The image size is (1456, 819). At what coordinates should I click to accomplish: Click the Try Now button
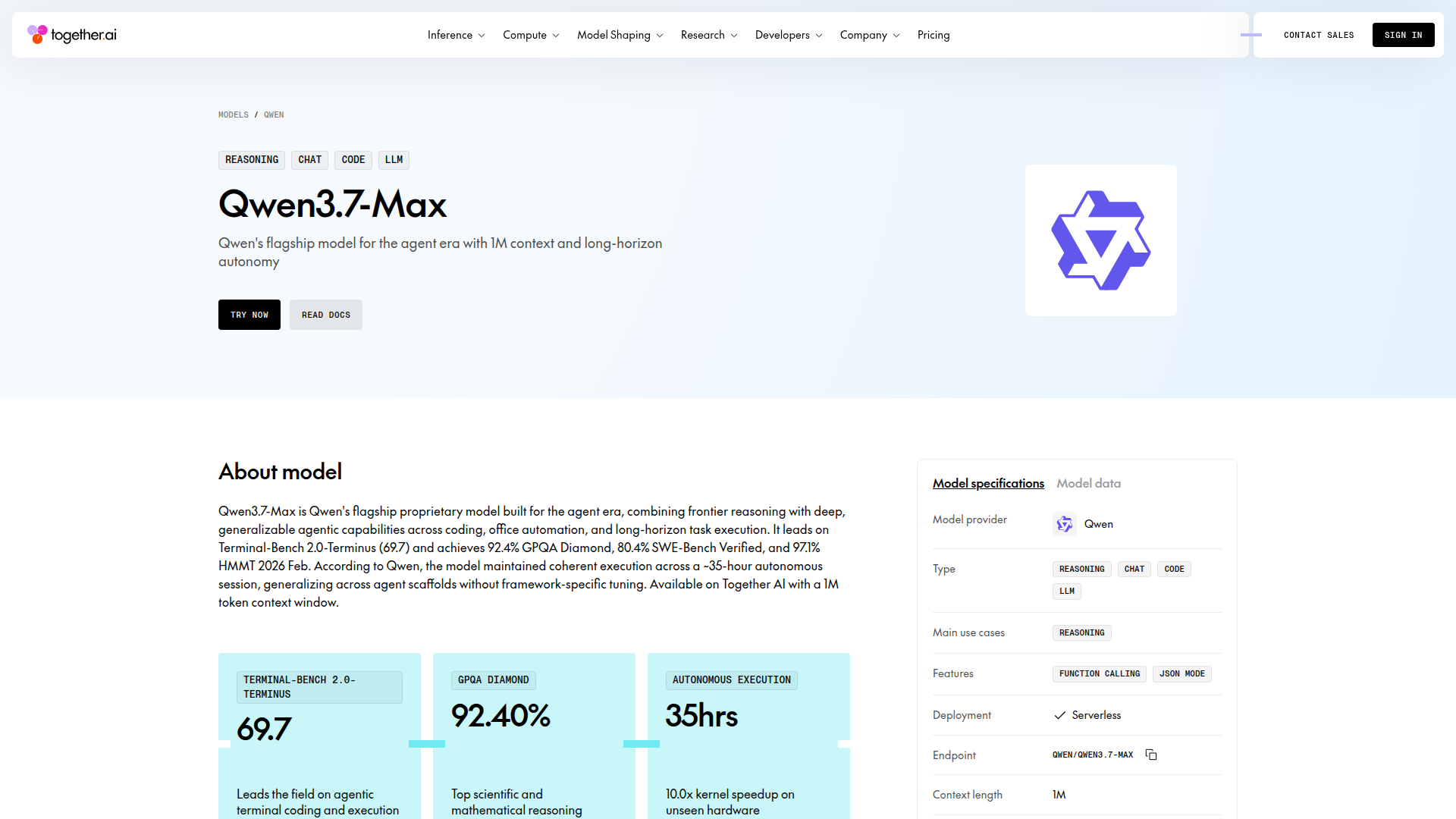(x=249, y=315)
